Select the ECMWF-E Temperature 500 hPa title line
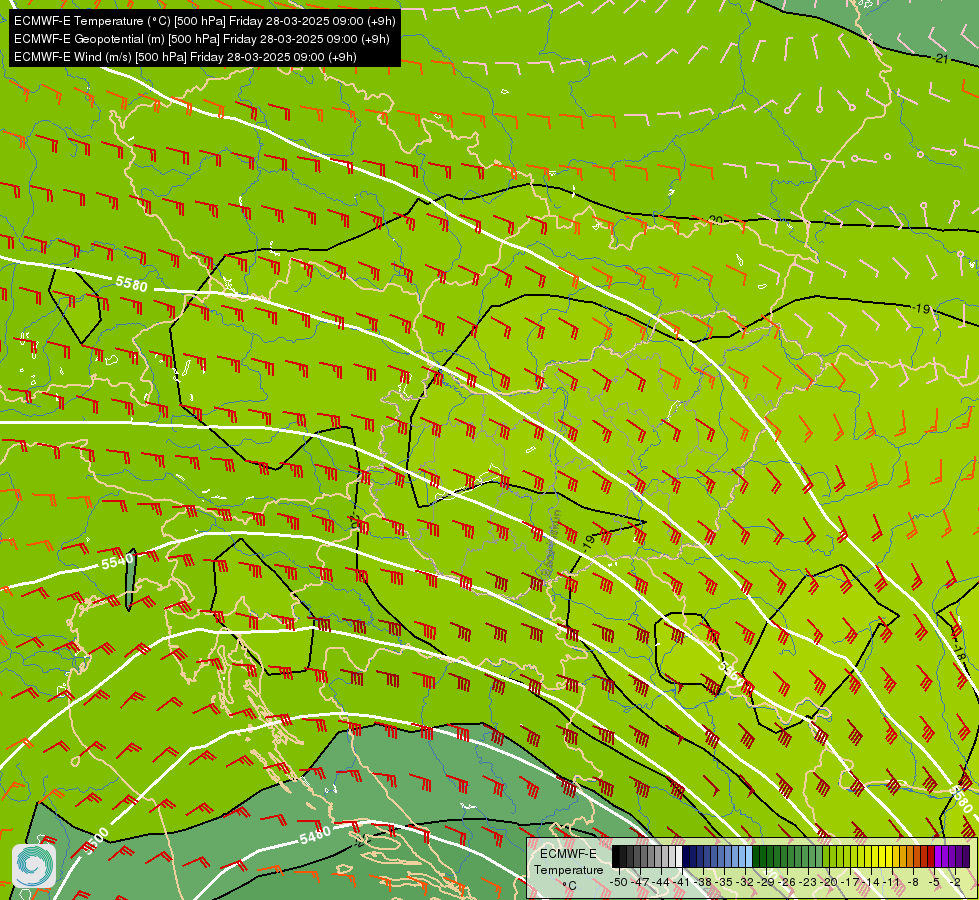979x900 pixels. (205, 21)
